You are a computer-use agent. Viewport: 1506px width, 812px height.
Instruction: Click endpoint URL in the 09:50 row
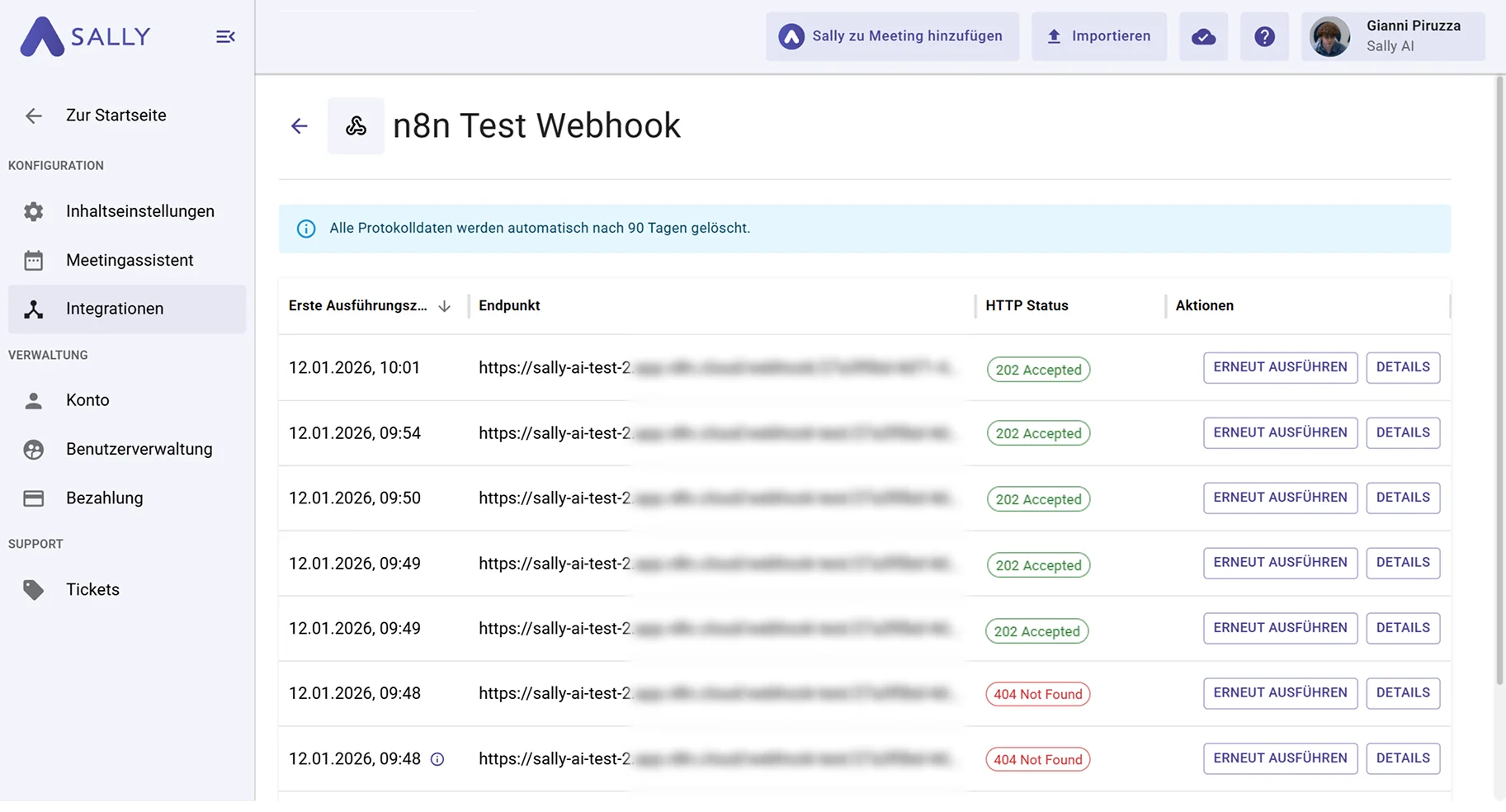tap(718, 498)
